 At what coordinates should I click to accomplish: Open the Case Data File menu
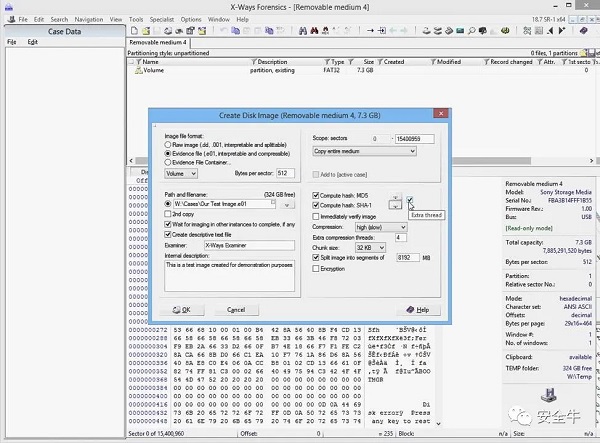(x=12, y=42)
